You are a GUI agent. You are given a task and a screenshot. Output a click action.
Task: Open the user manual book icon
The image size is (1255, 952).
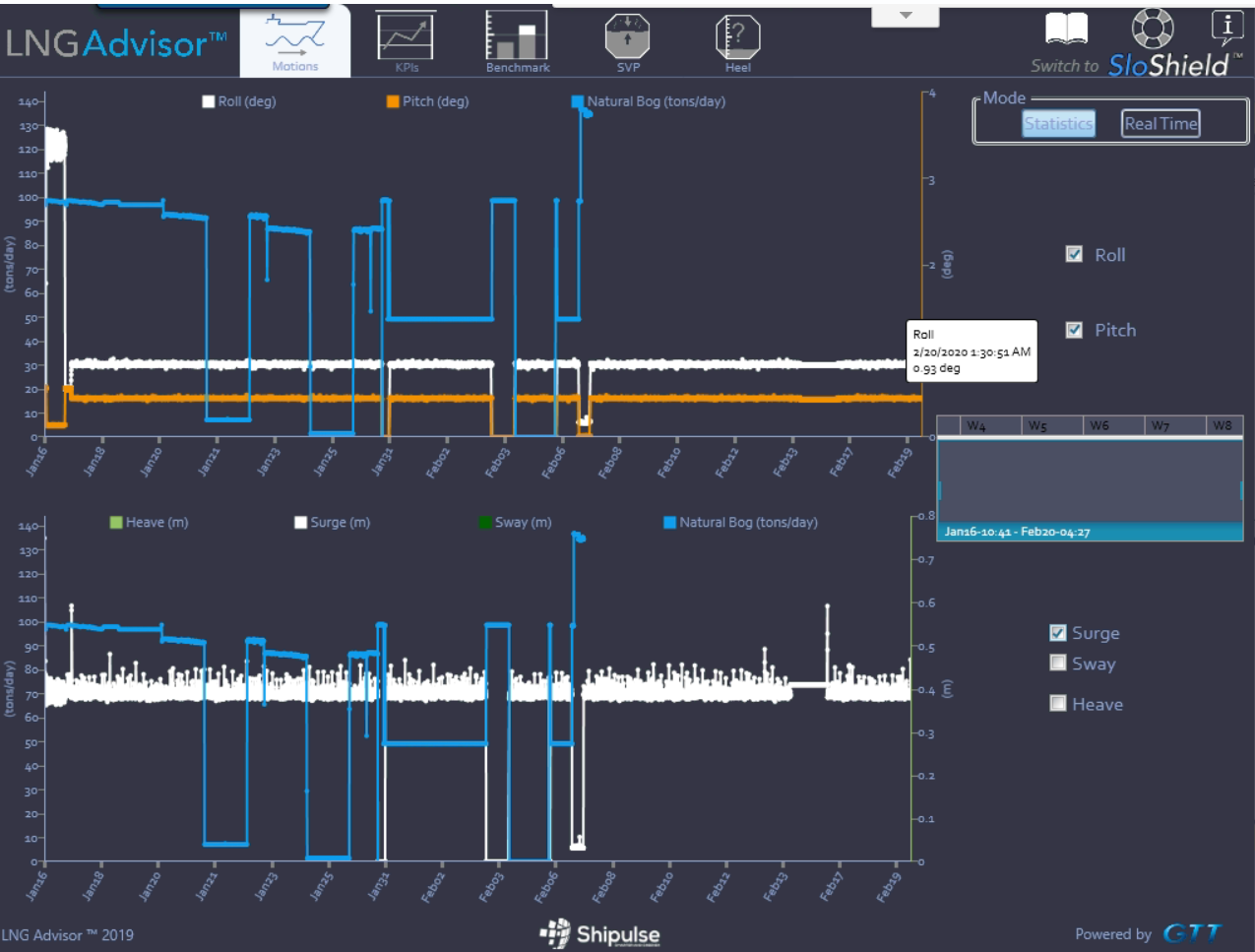pos(1066,30)
